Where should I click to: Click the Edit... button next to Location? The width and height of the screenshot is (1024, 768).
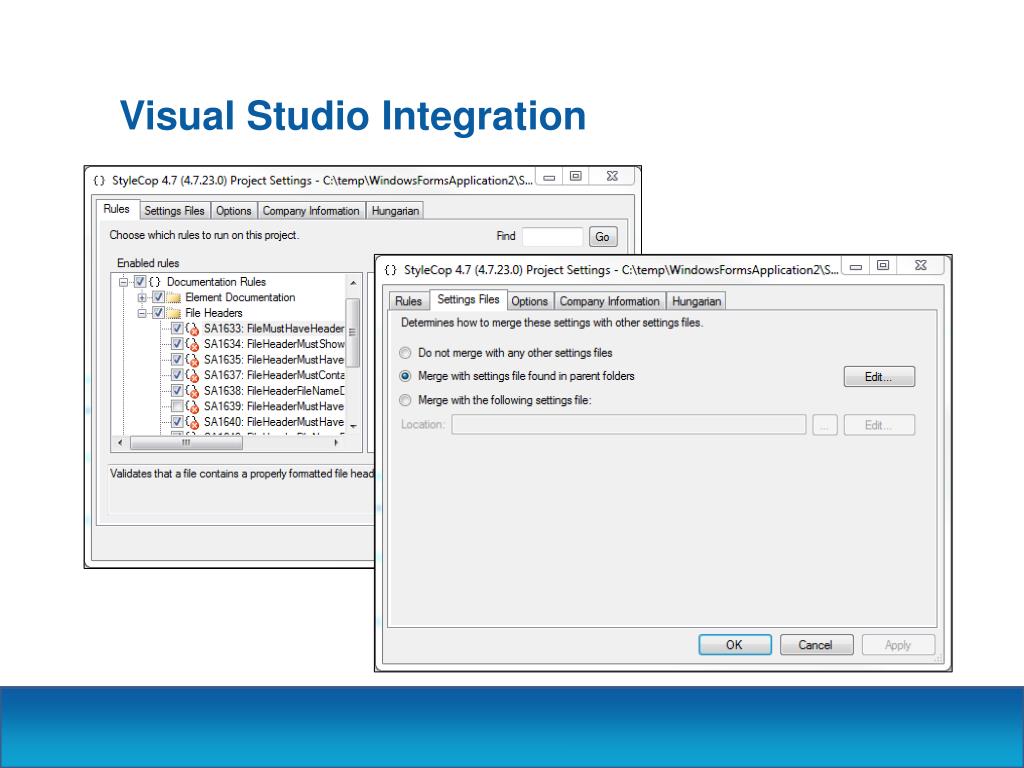[879, 425]
